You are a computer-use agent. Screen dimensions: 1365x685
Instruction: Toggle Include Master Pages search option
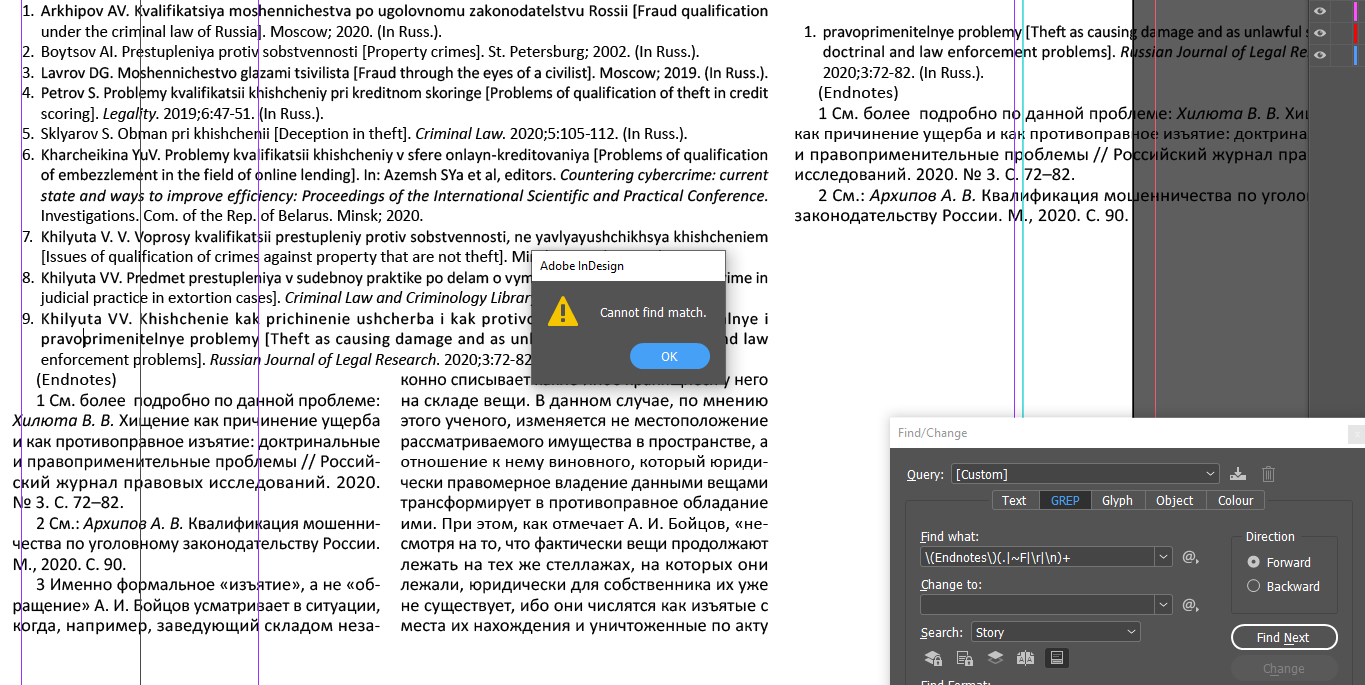(1025, 658)
